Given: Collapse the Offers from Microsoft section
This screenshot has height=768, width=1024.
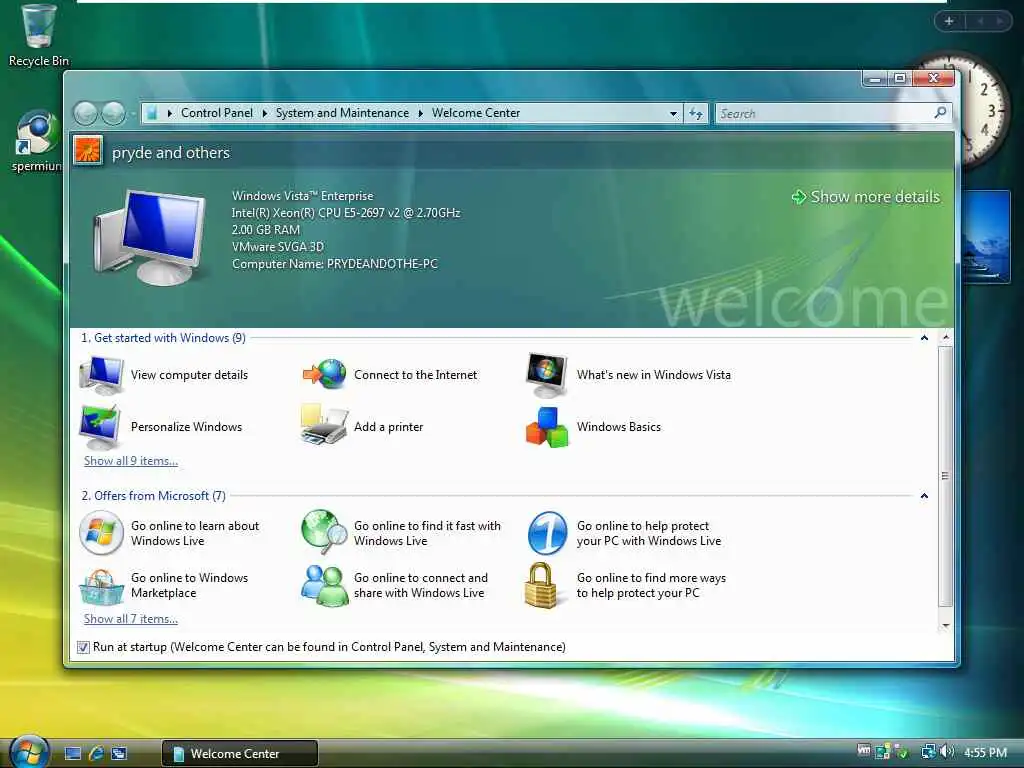Looking at the screenshot, I should coord(924,496).
